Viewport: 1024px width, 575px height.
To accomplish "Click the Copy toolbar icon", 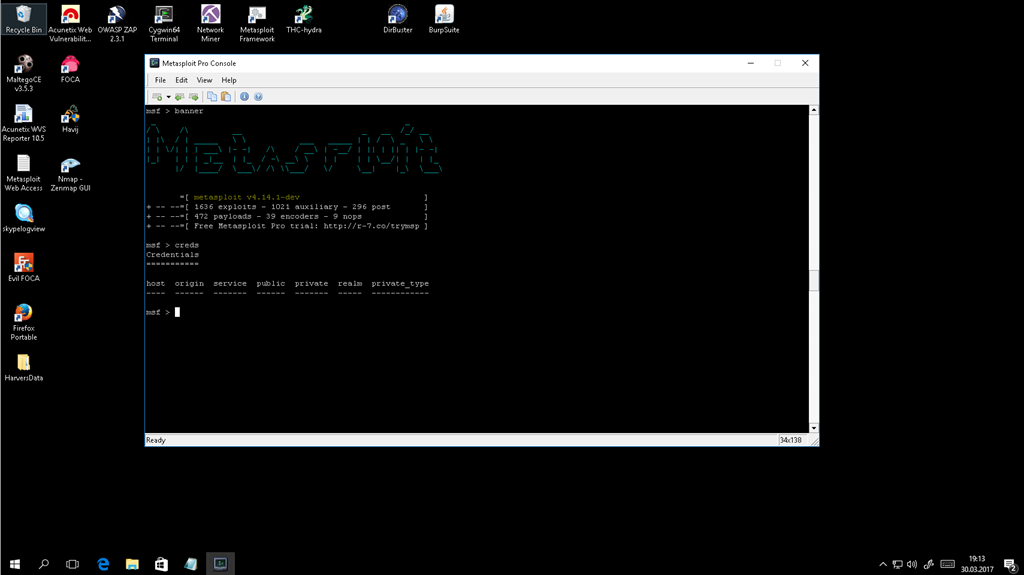I will tap(212, 97).
